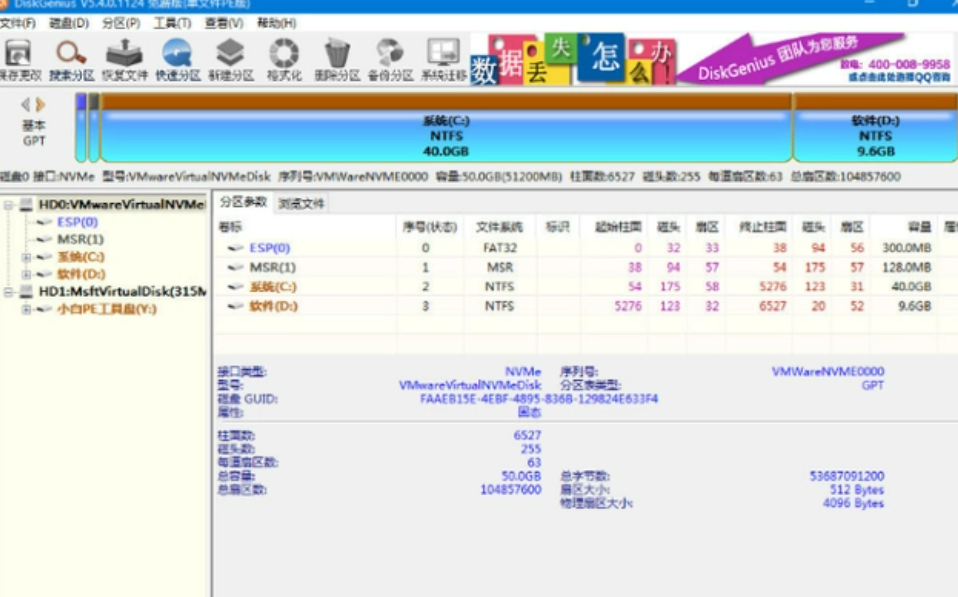The height and width of the screenshot is (597, 958).
Task: Select 软件(D:) in the disk tree
Action: 81,274
